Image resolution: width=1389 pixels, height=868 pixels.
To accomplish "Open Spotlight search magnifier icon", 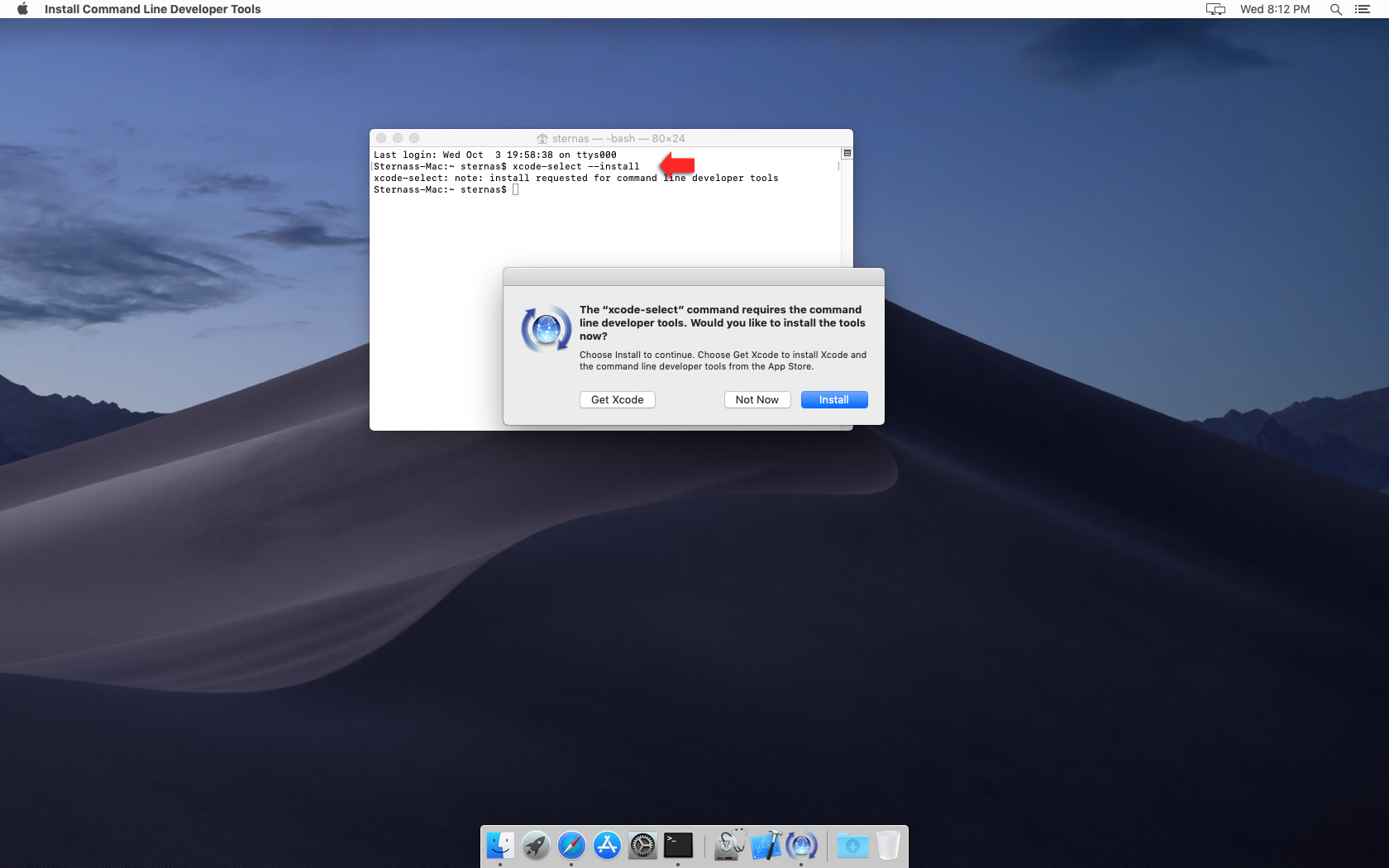I will point(1335,9).
